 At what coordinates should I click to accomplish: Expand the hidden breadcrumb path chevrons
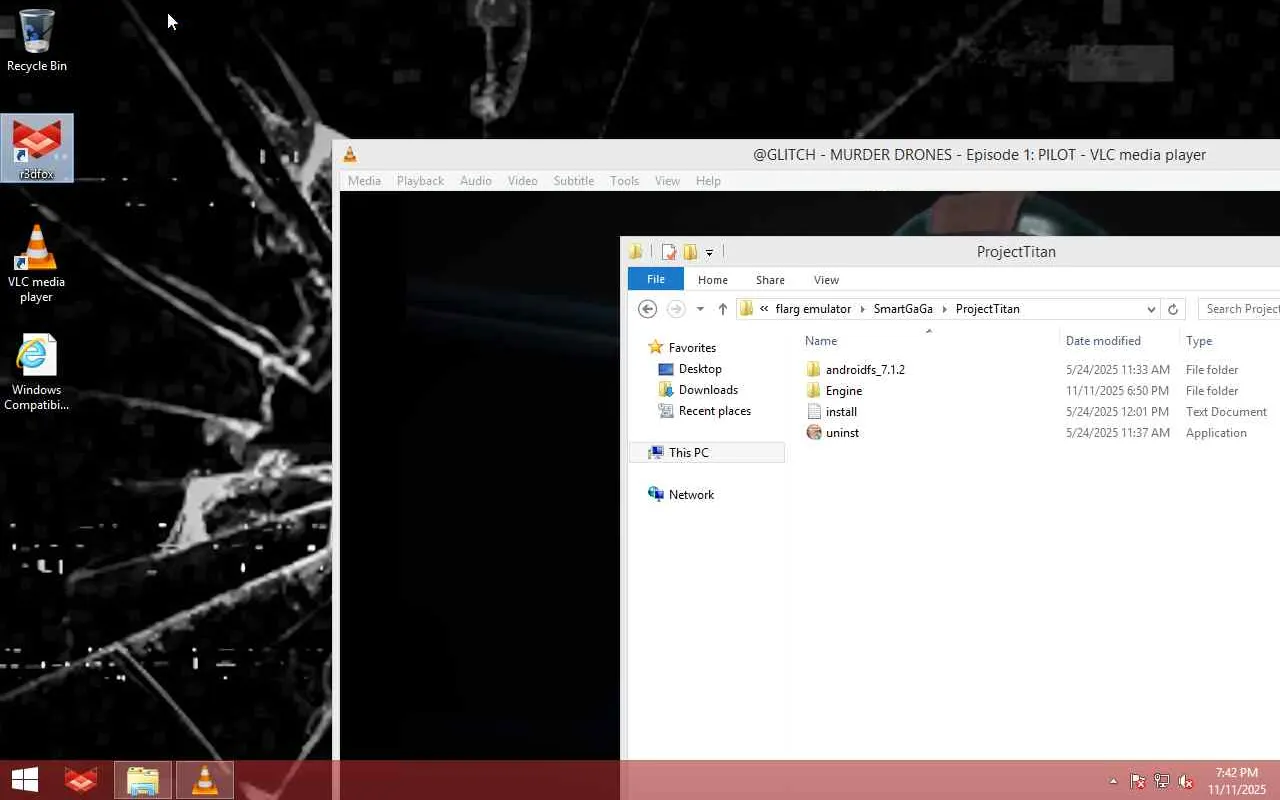(x=764, y=309)
